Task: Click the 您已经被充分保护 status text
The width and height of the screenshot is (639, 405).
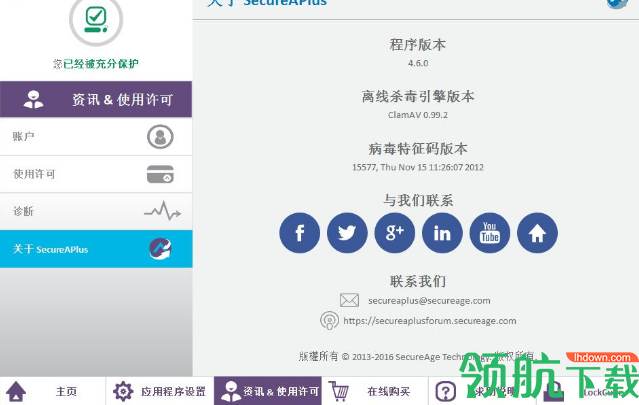Action: pyautogui.click(x=96, y=64)
